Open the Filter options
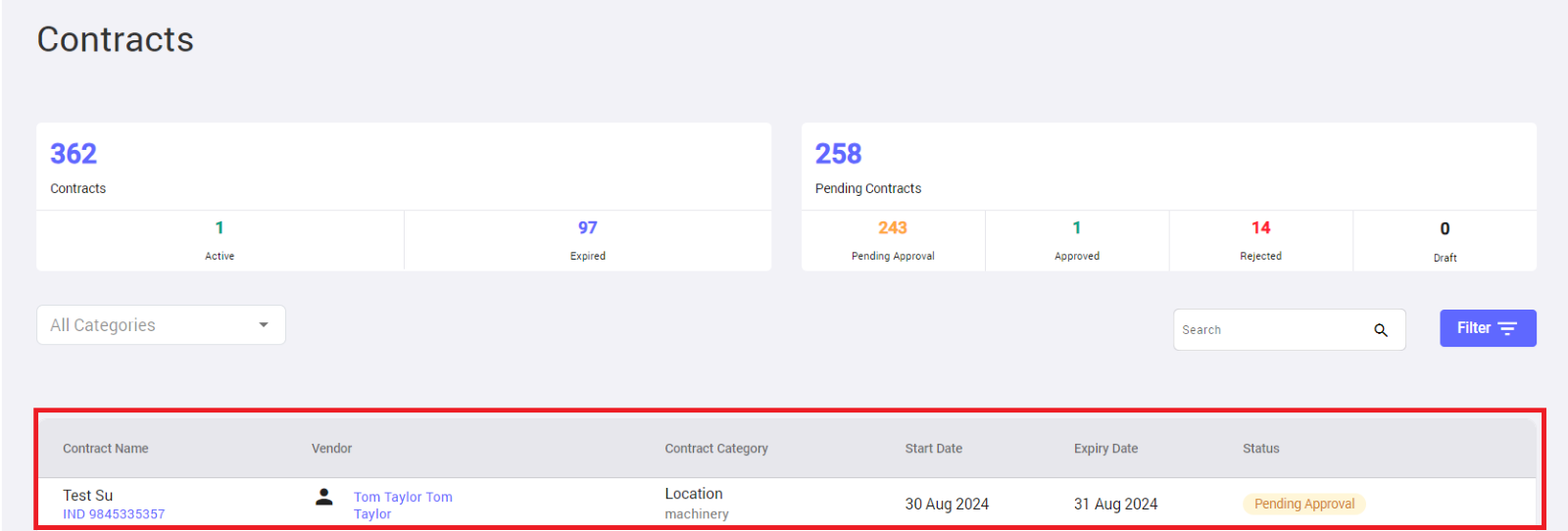Image resolution: width=1568 pixels, height=531 pixels. 1488,328
